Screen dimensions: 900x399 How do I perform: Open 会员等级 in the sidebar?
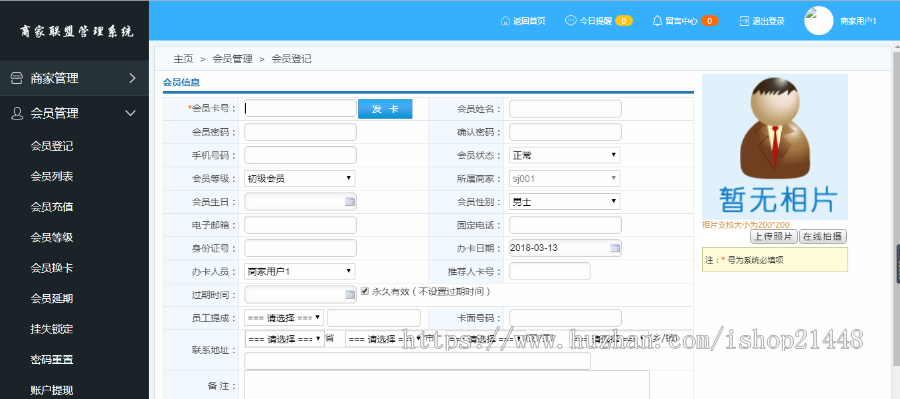click(52, 237)
